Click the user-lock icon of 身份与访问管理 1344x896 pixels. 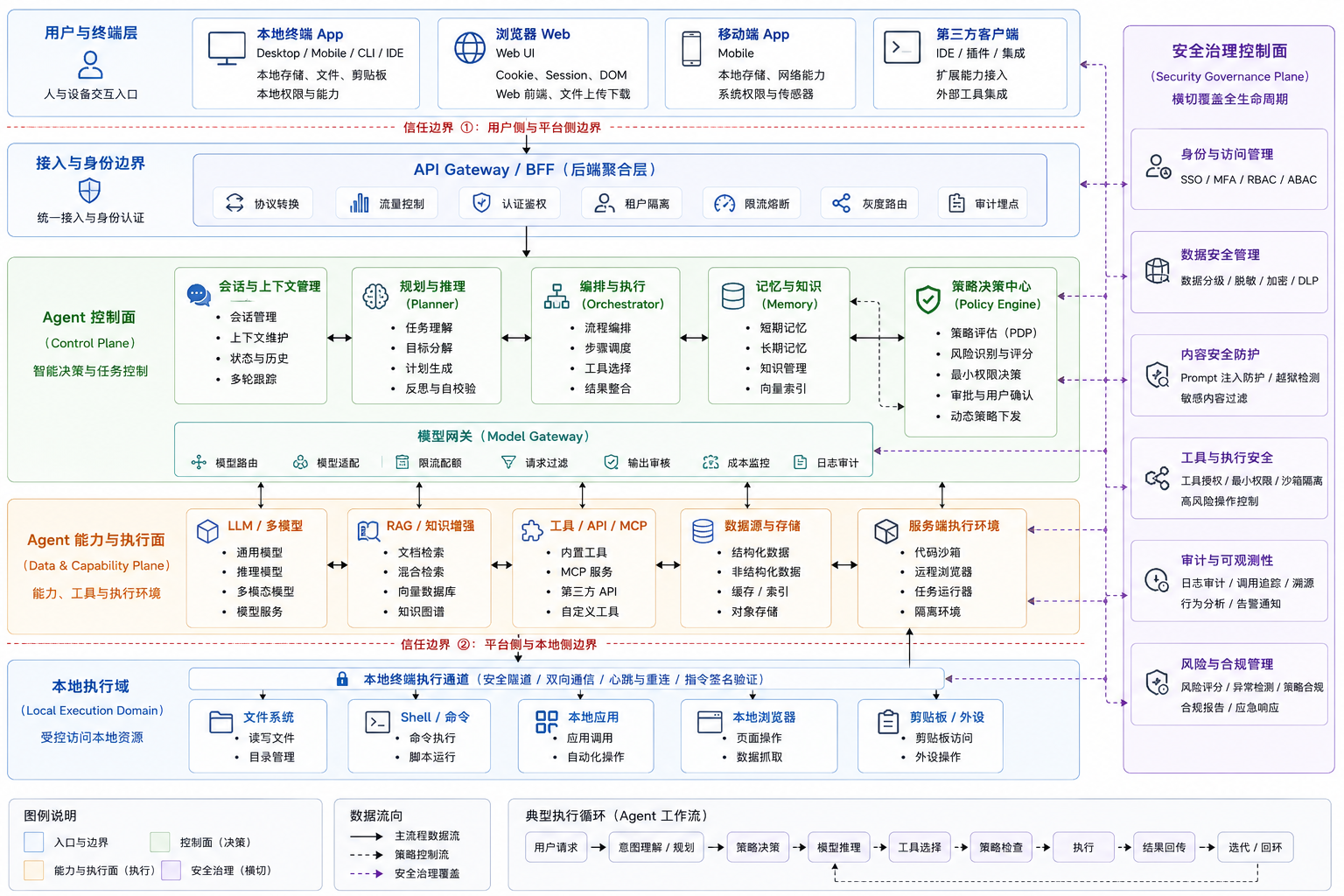tap(1158, 166)
